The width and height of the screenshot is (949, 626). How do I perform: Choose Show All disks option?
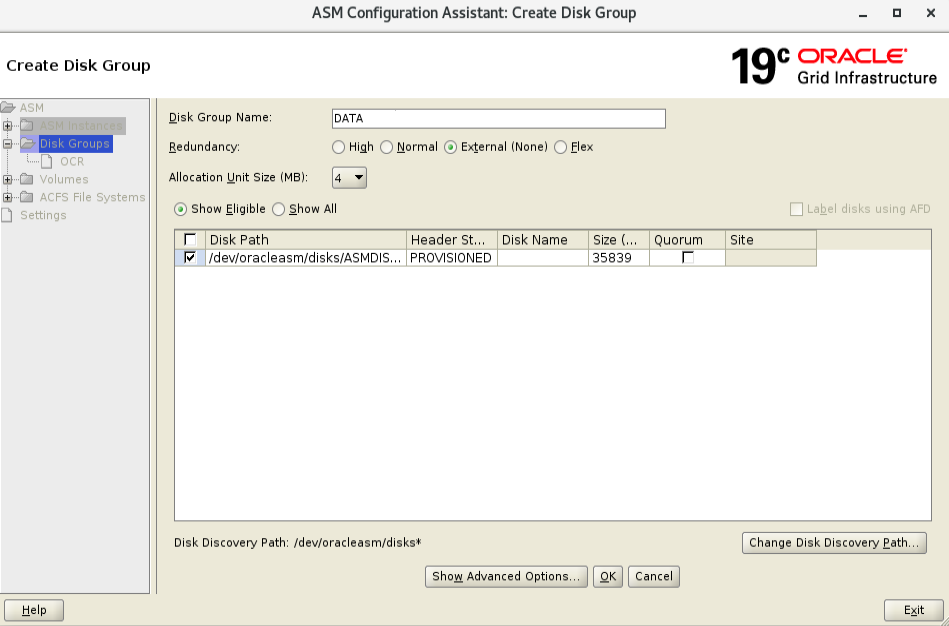click(278, 209)
